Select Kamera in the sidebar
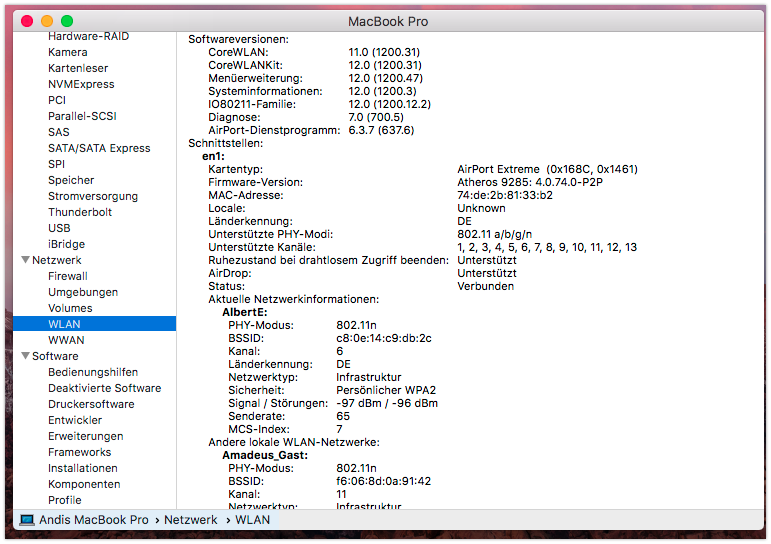This screenshot has height=544, width=771. 68,52
